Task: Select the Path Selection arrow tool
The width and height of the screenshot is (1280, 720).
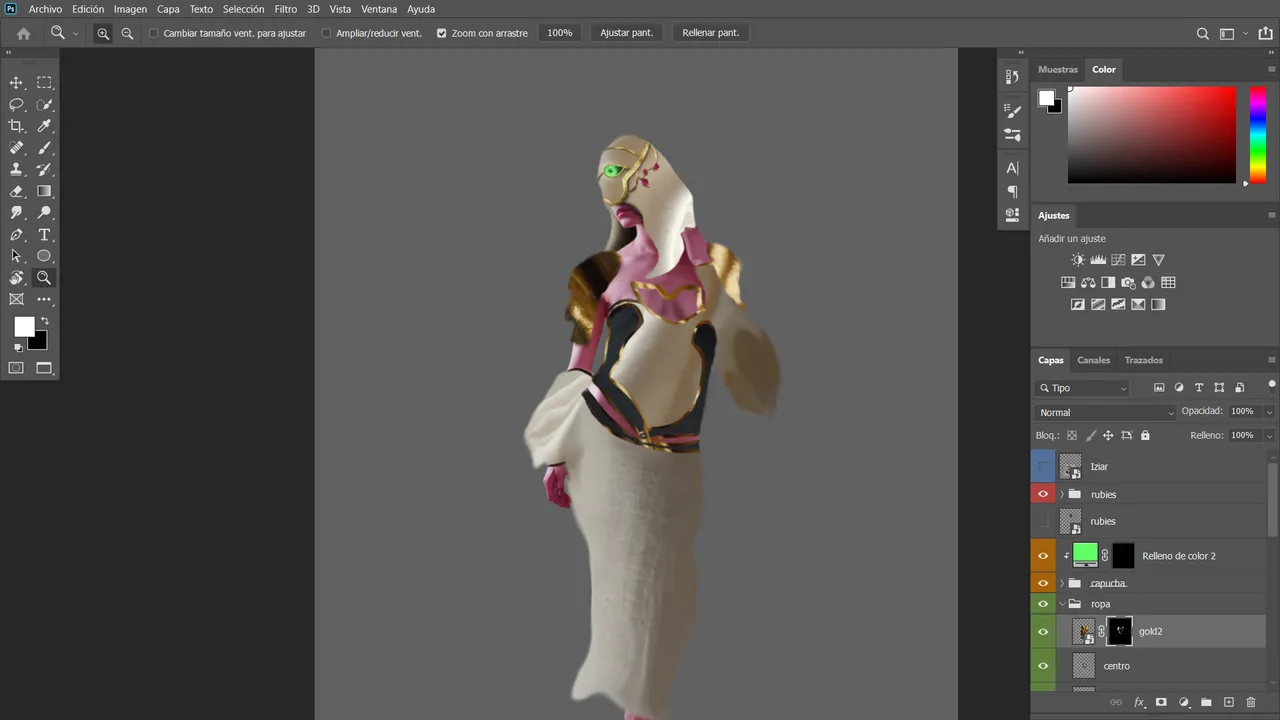Action: point(16,256)
